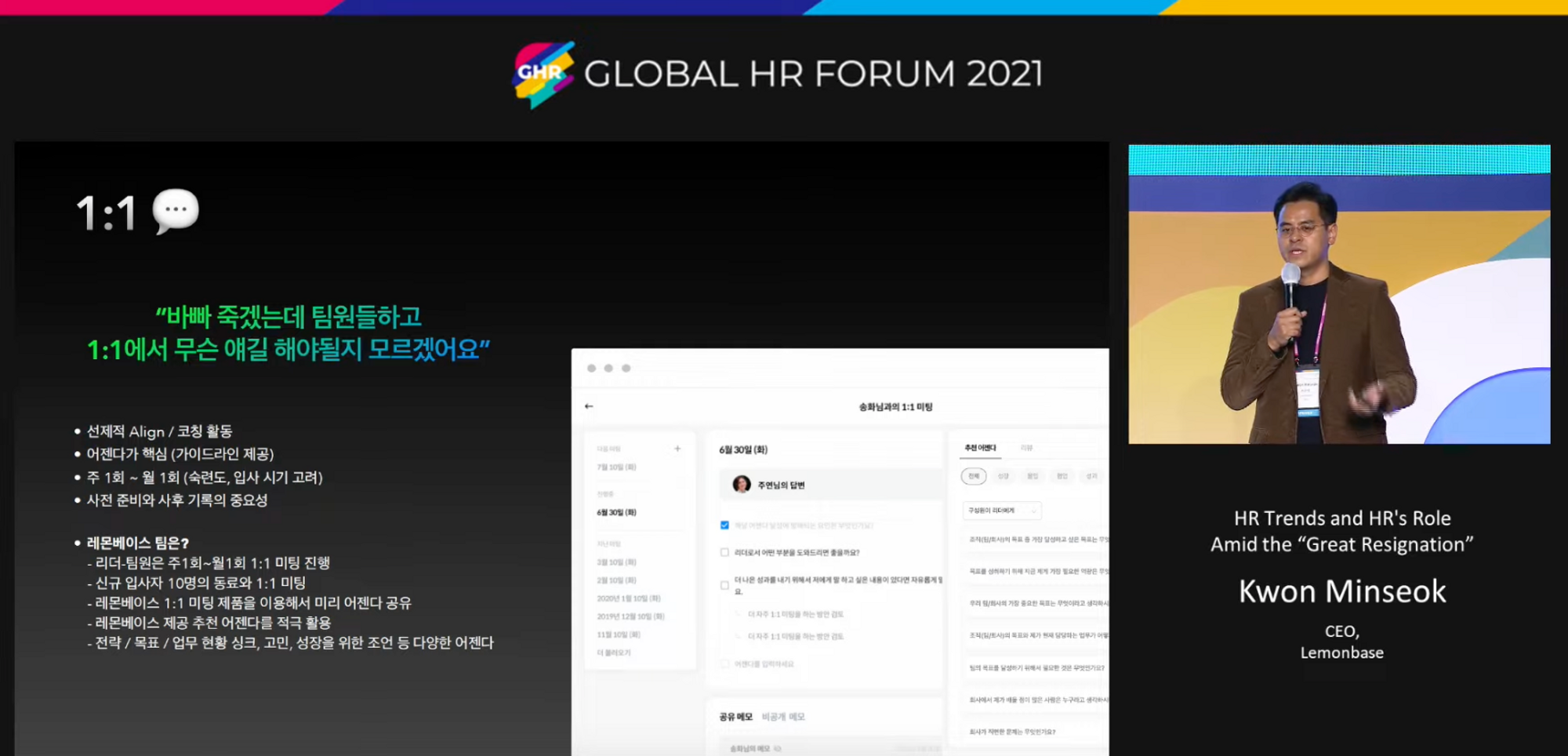Check the 리더로서 어떤 부분을 도와드리면 좋을까요 box
Image resolution: width=1568 pixels, height=756 pixels.
click(724, 552)
